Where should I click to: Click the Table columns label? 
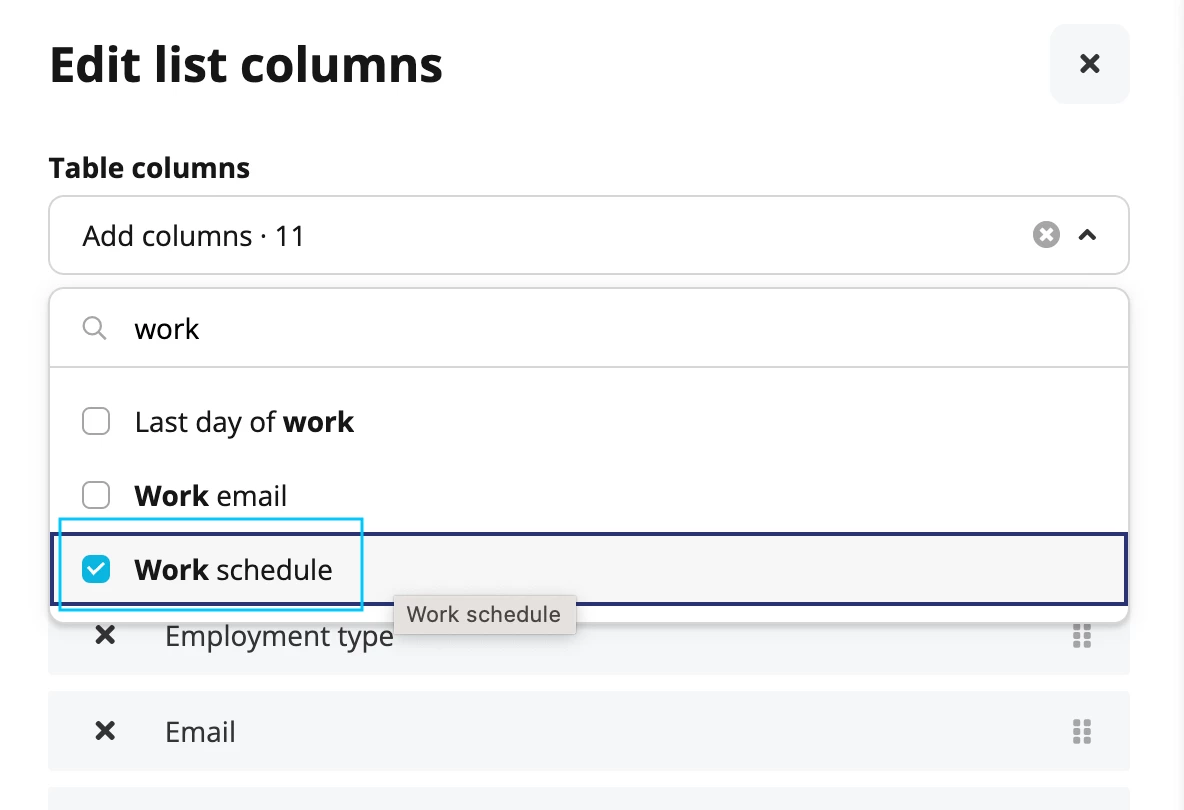coord(149,168)
